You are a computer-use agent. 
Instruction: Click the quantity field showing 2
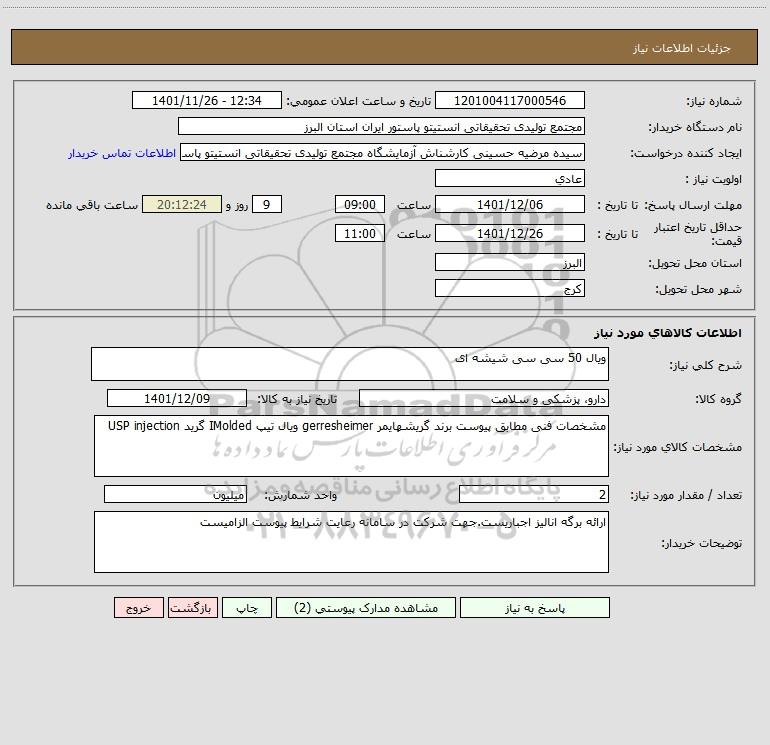pos(534,495)
